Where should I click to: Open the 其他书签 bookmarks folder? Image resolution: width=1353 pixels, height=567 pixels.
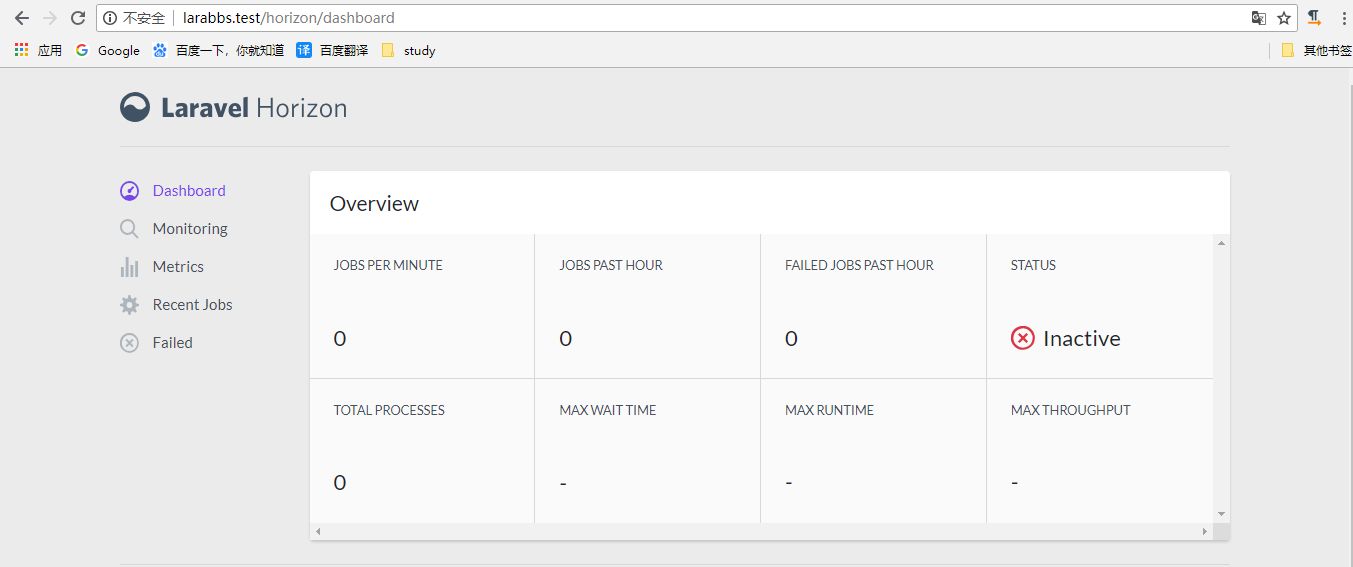tap(1316, 50)
